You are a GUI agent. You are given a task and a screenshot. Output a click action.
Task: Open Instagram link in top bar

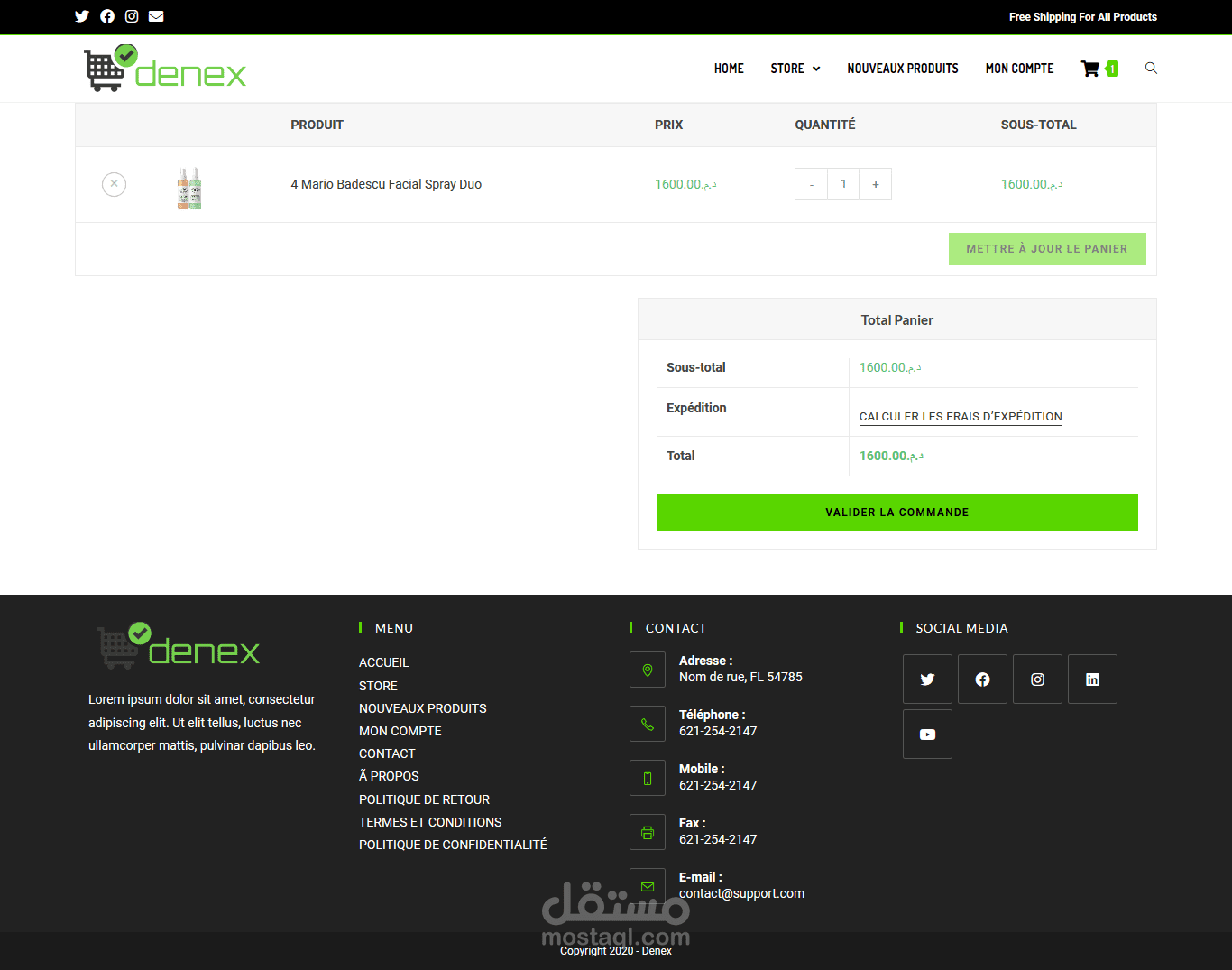pos(132,16)
